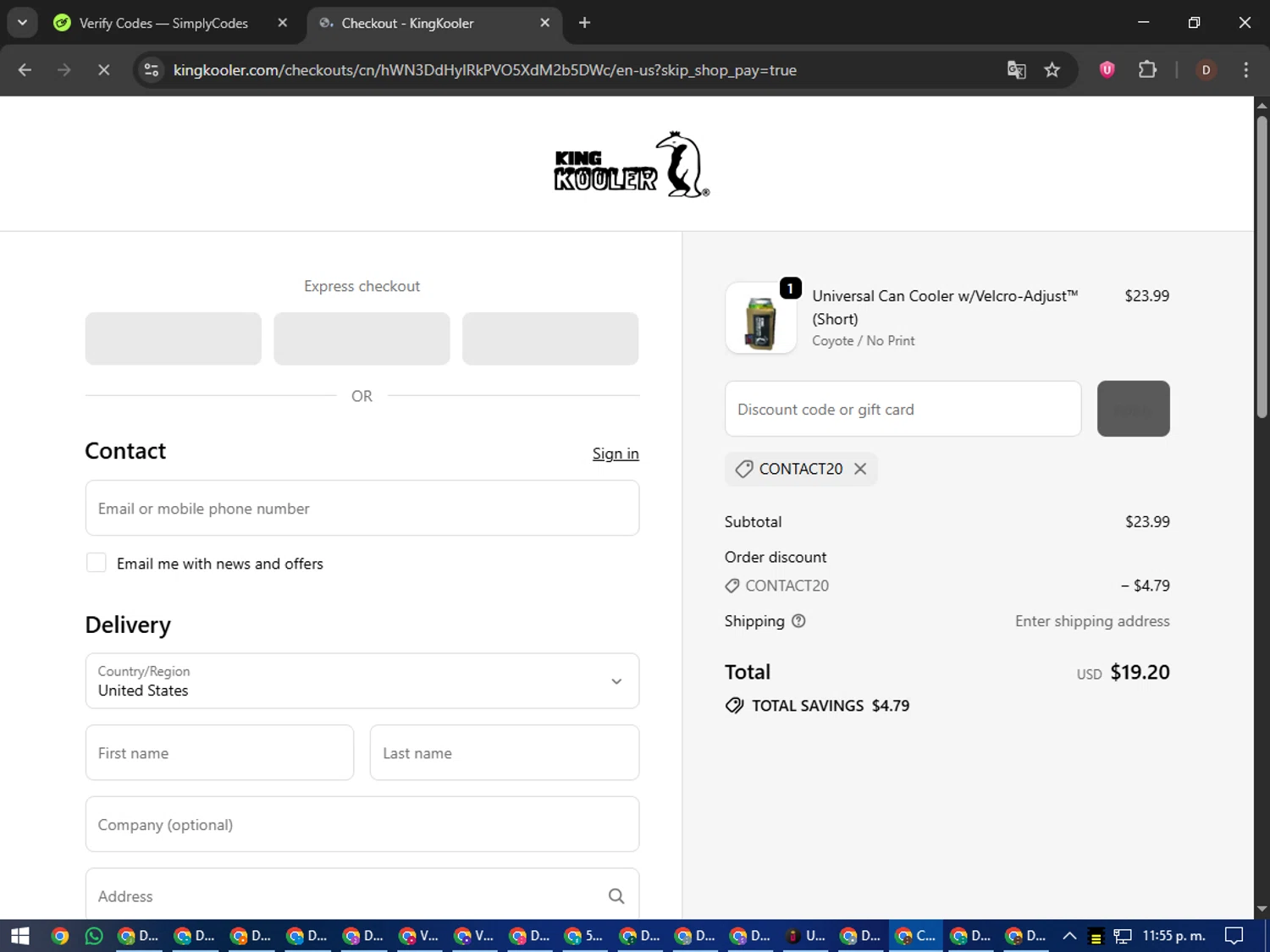Open the taskbar item labeled 5...
This screenshot has height=952, width=1270.
coord(583,935)
